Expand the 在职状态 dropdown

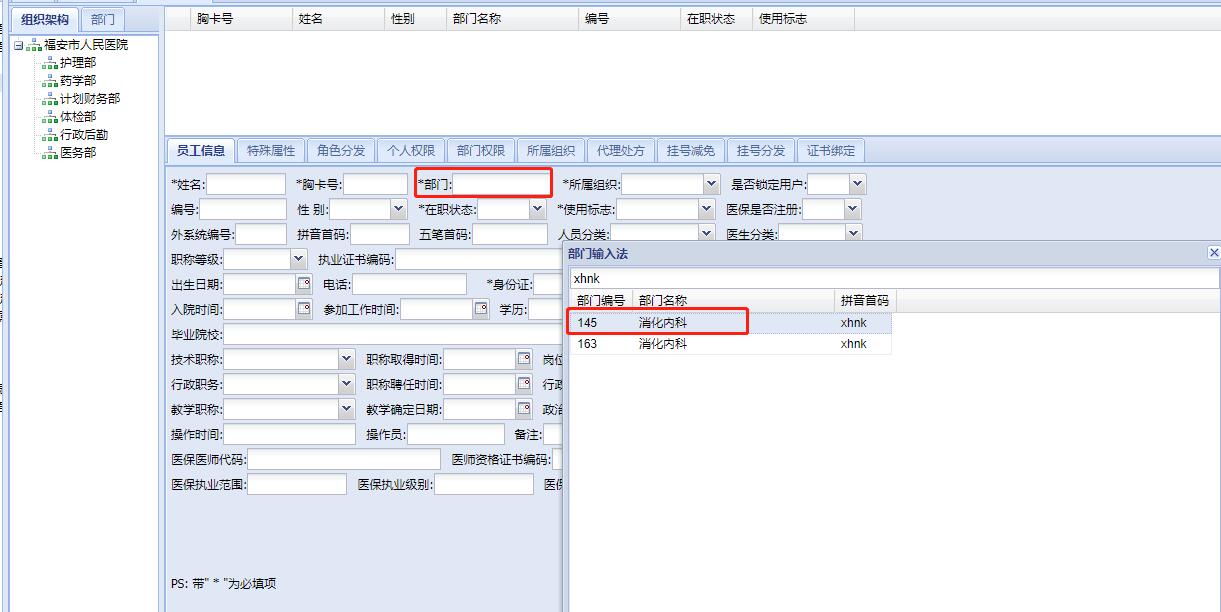[x=537, y=209]
